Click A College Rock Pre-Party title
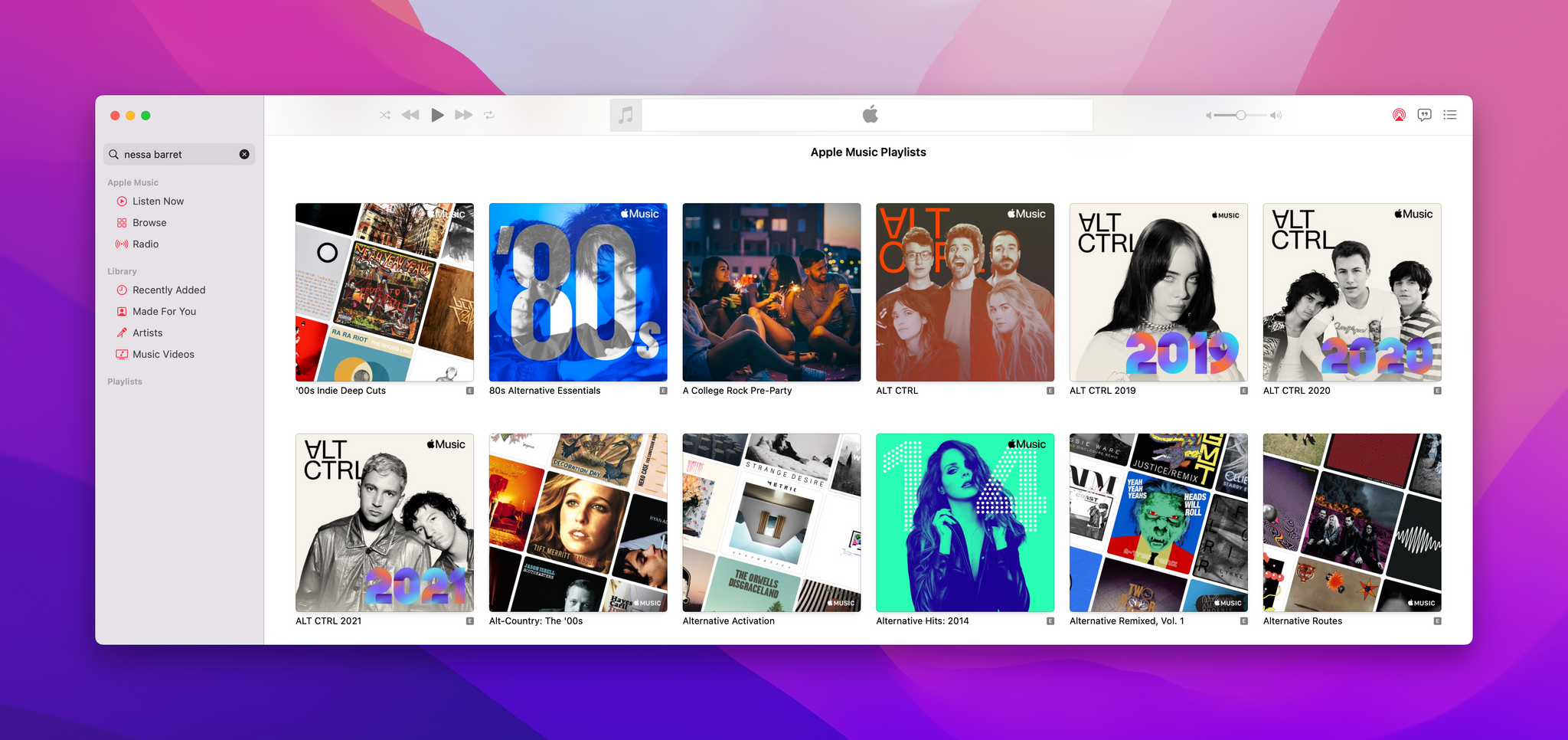The image size is (1568, 740). [x=737, y=391]
